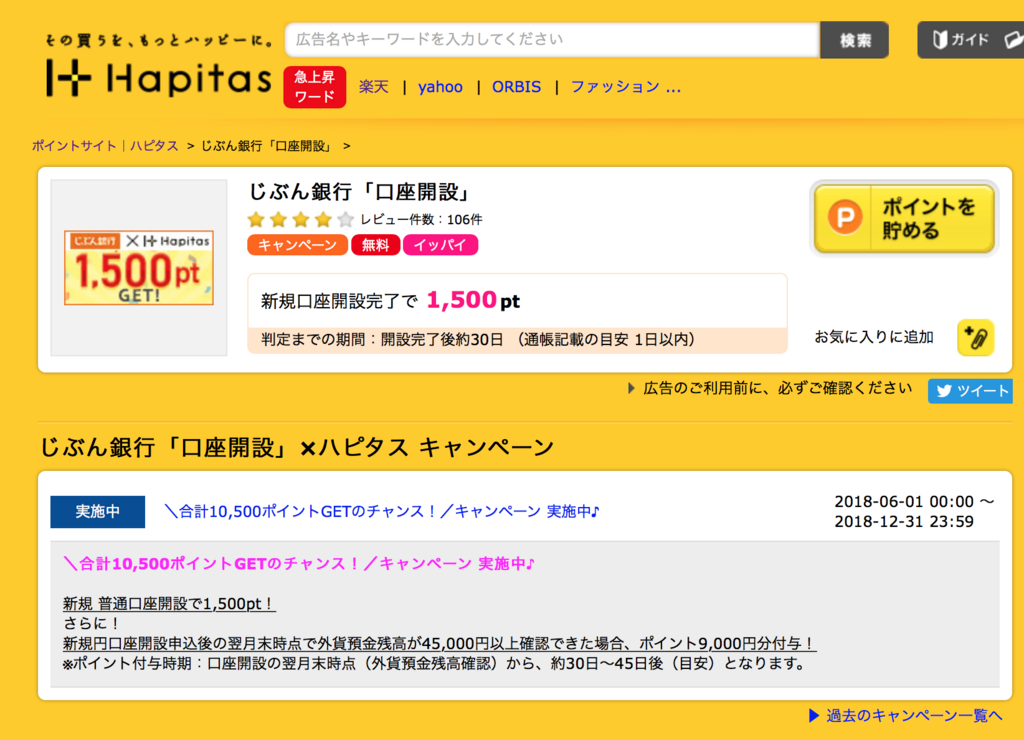
Task: Click the Twitter bird icon
Action: [944, 391]
